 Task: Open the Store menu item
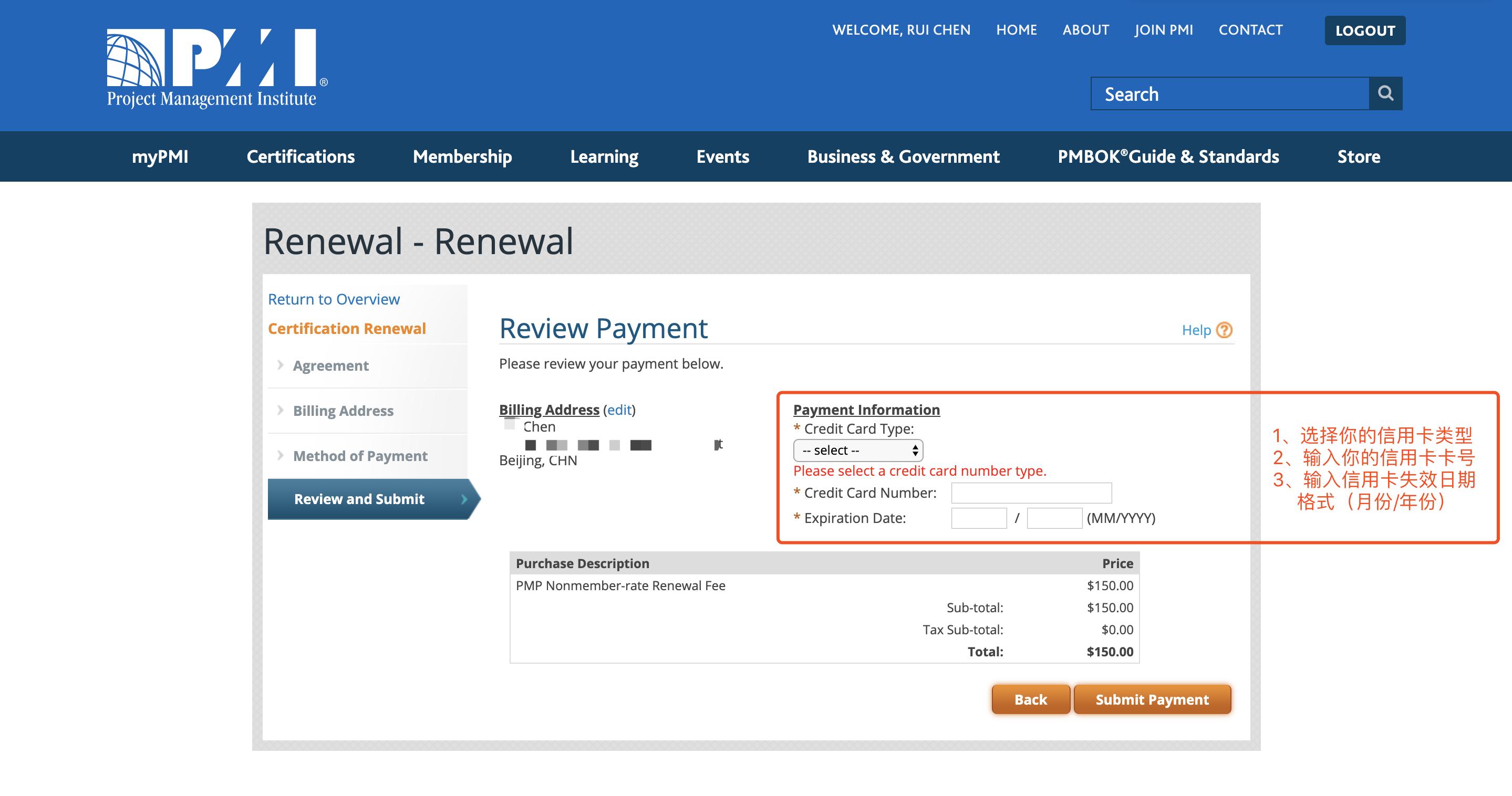[1358, 156]
